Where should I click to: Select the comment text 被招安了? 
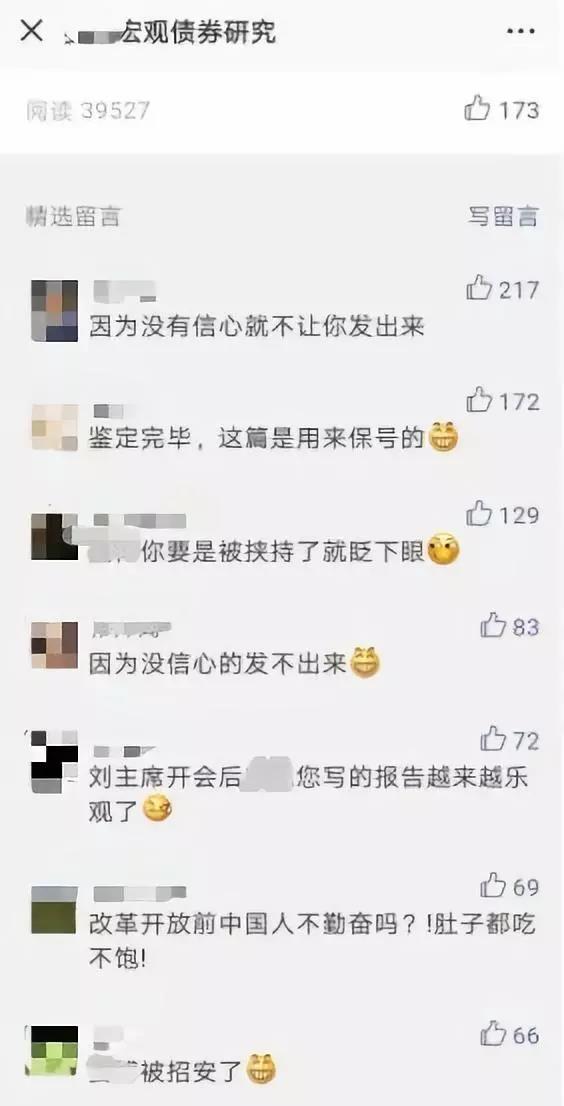(190, 1071)
